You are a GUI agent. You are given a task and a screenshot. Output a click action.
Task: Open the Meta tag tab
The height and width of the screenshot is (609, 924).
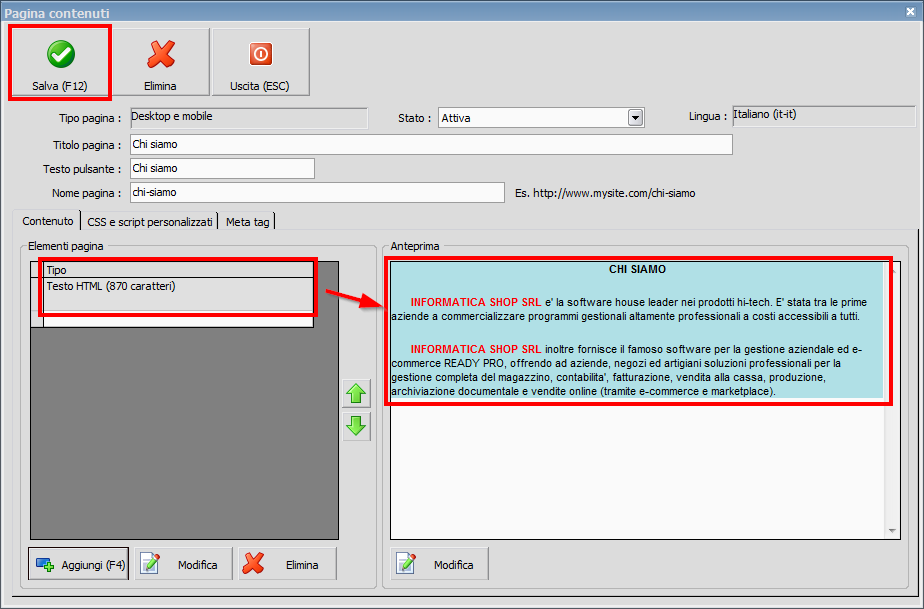[248, 222]
